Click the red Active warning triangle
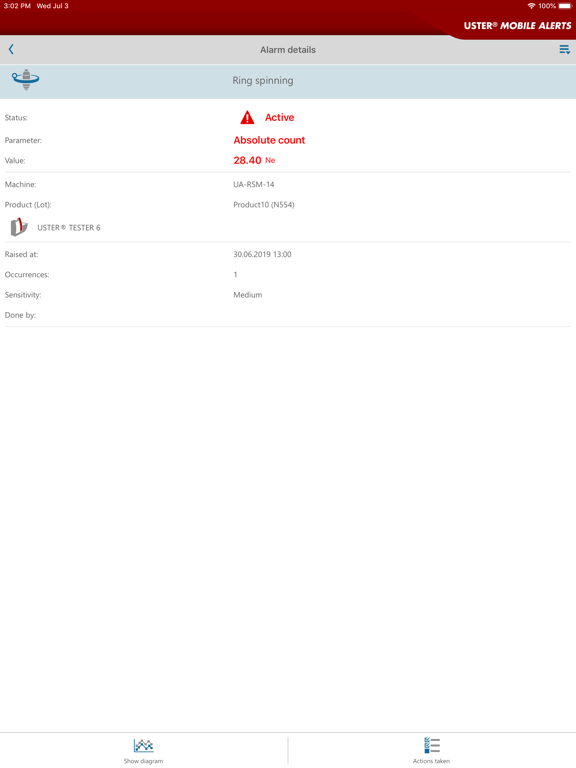Viewport: 576px width, 768px height. pyautogui.click(x=247, y=118)
